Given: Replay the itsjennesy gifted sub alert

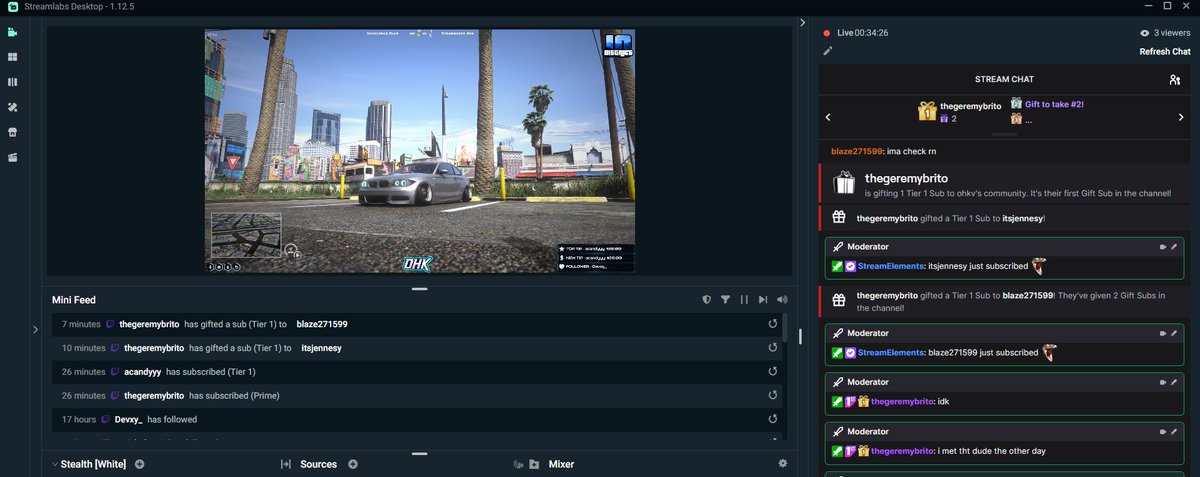Looking at the screenshot, I should pos(772,348).
